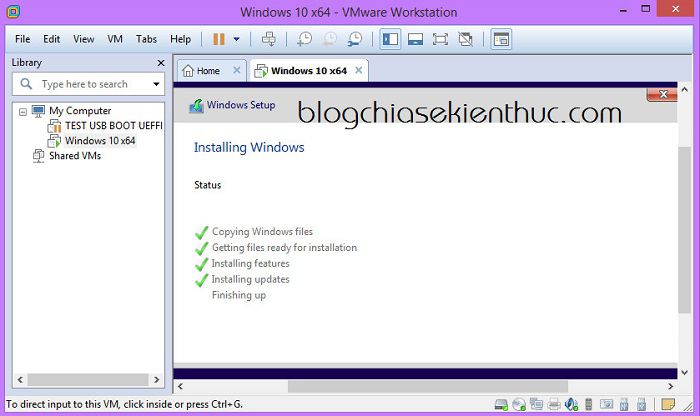This screenshot has height=416, width=700.
Task: Click the hard disk status bar icon
Action: (x=501, y=404)
